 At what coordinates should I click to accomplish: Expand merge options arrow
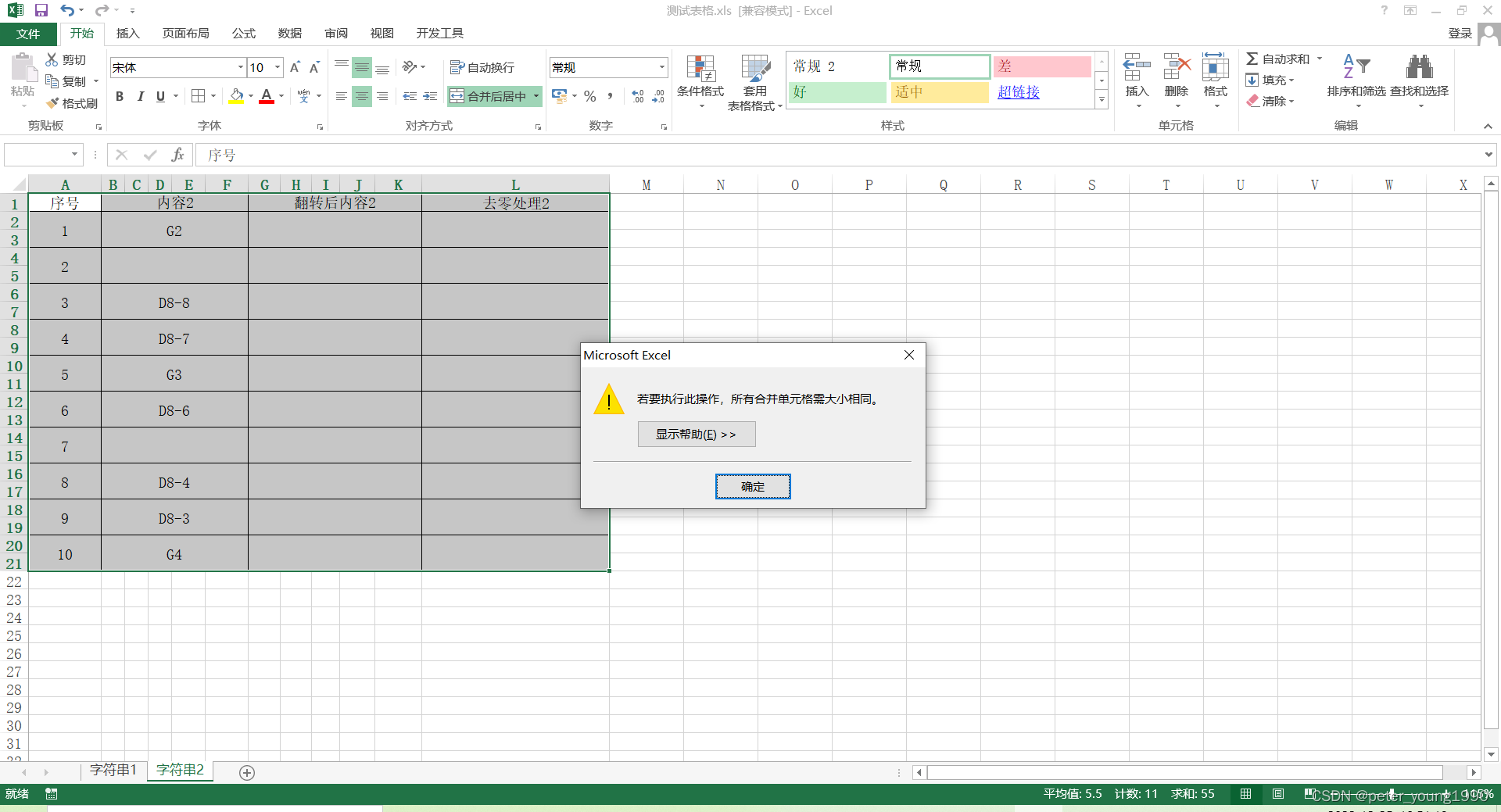pos(536,96)
